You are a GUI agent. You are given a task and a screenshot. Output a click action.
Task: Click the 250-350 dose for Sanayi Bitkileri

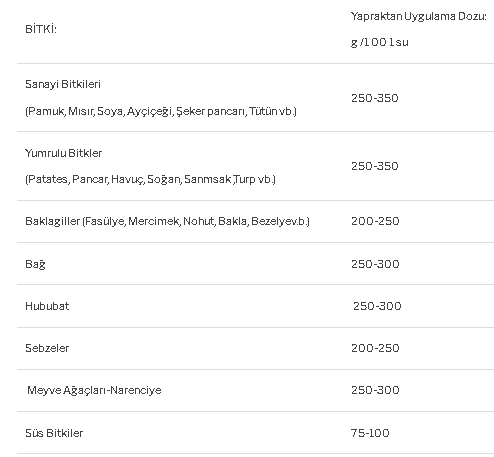pos(375,98)
